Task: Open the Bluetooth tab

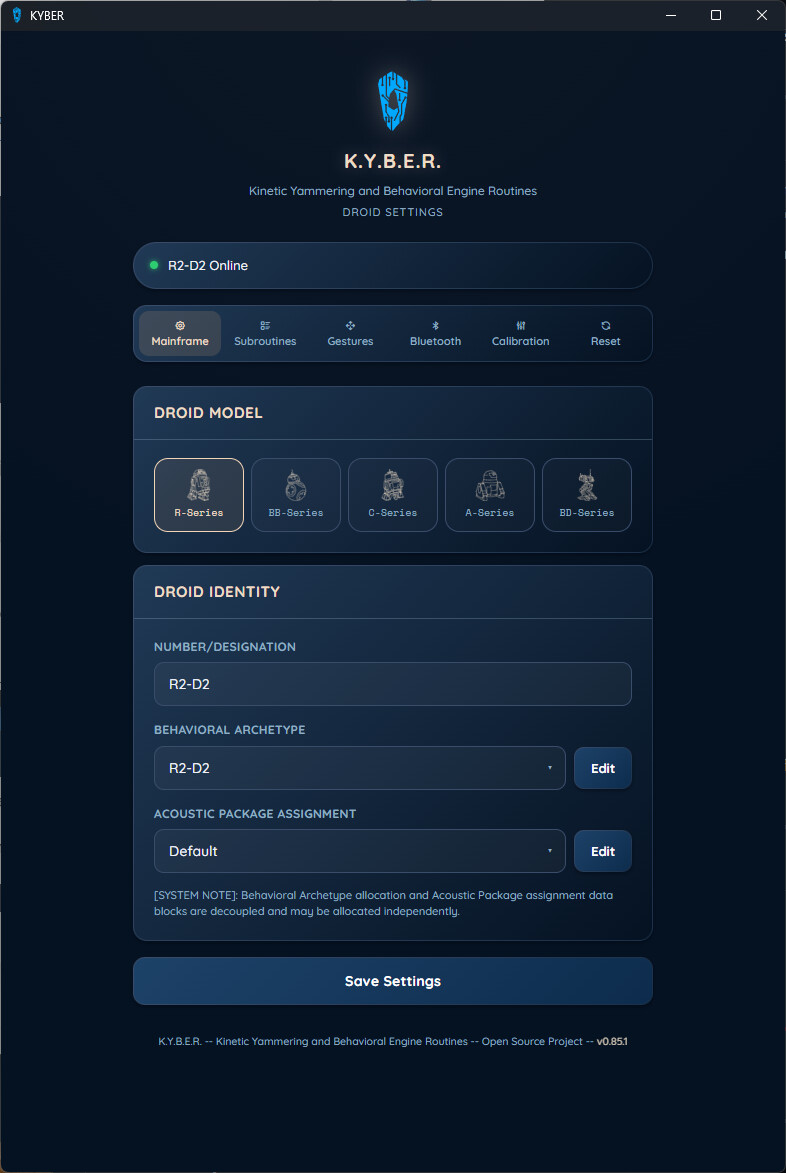Action: 435,334
